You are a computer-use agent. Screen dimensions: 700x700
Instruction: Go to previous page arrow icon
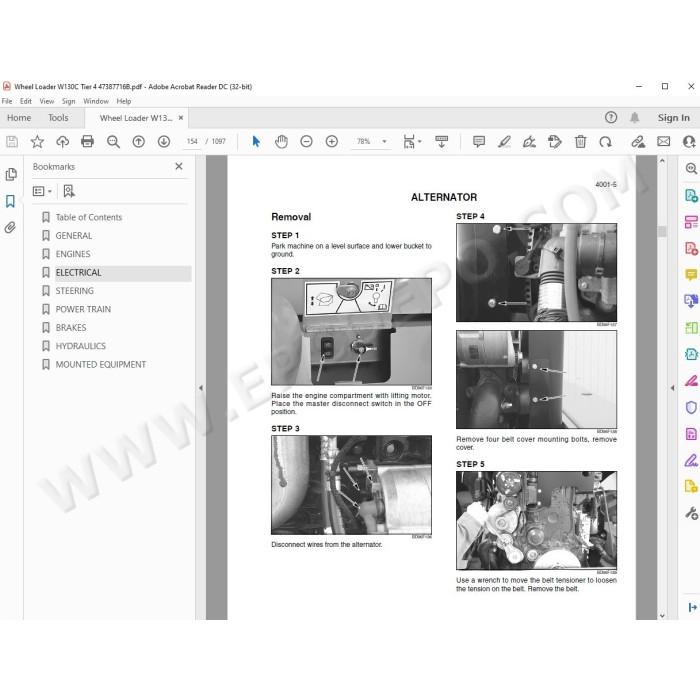tap(138, 142)
